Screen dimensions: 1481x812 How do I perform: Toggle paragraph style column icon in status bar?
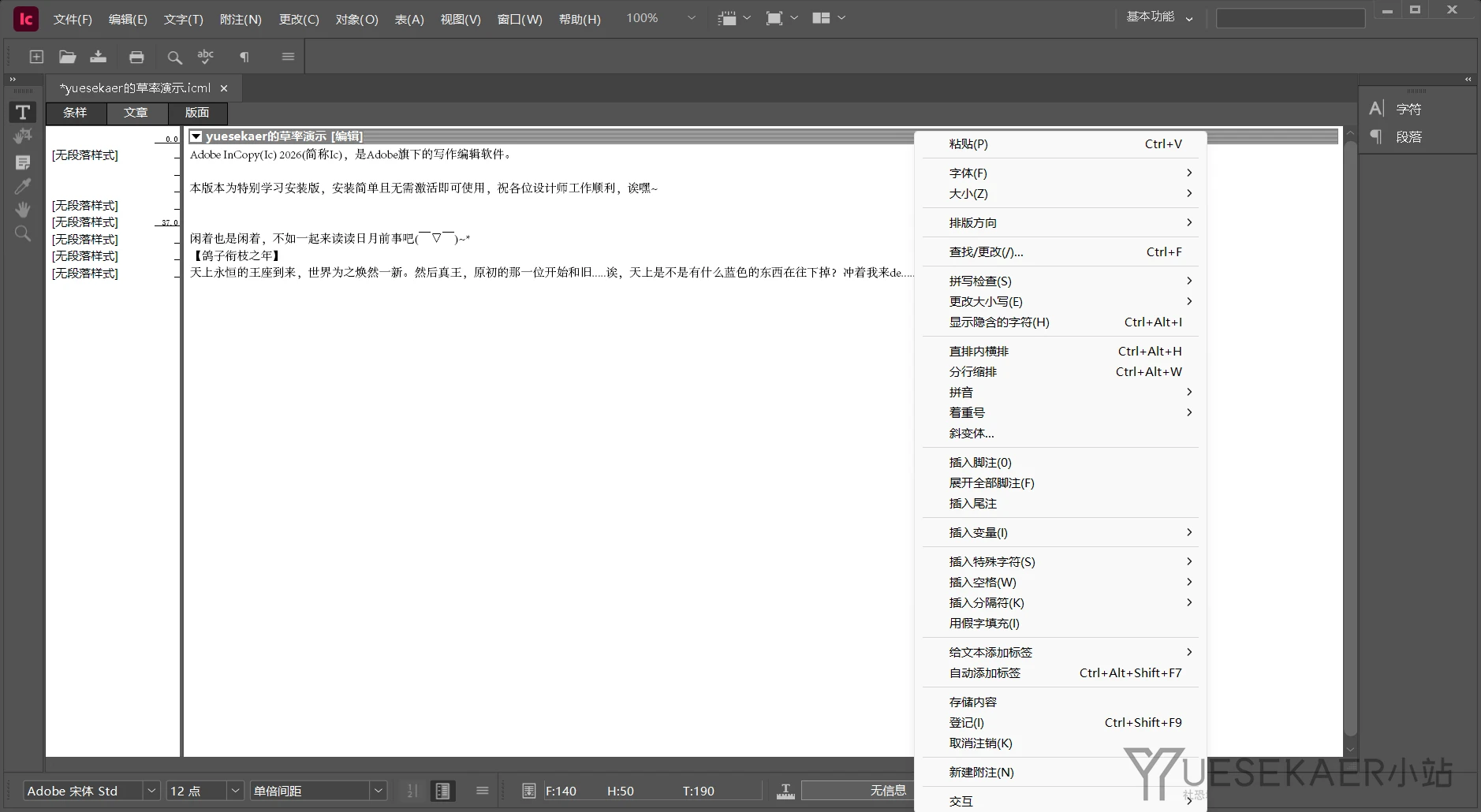coord(442,791)
